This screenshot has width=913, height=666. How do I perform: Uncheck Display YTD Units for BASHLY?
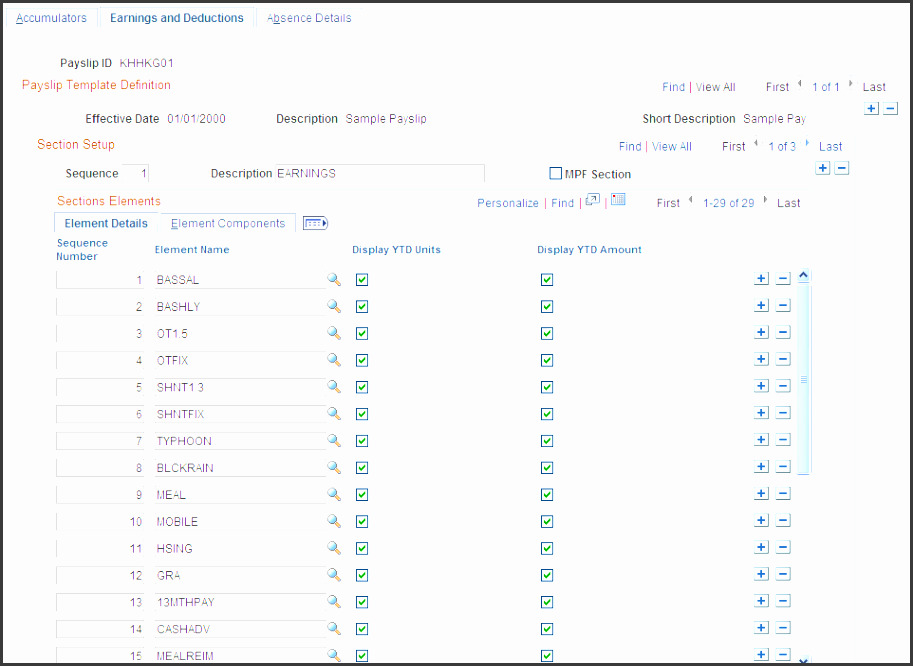(362, 307)
